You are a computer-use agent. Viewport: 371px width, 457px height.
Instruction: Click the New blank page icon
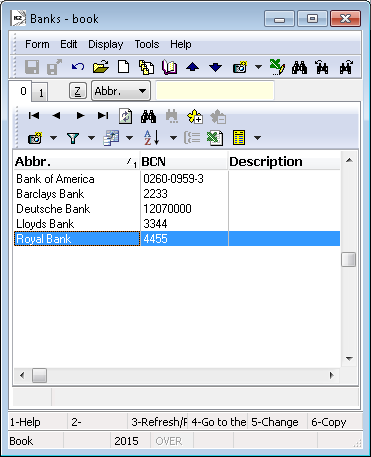click(124, 67)
